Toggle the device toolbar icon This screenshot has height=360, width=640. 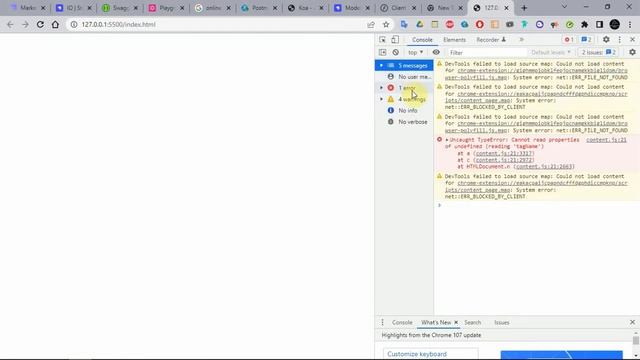coord(395,40)
